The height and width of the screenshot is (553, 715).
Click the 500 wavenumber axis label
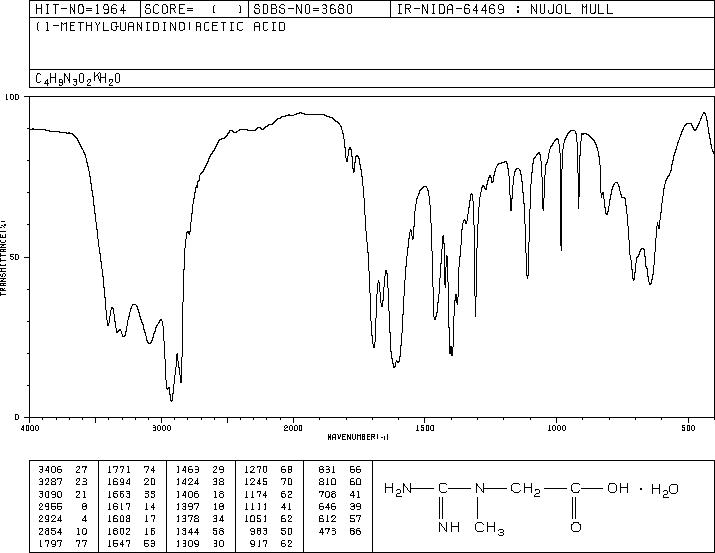point(688,428)
